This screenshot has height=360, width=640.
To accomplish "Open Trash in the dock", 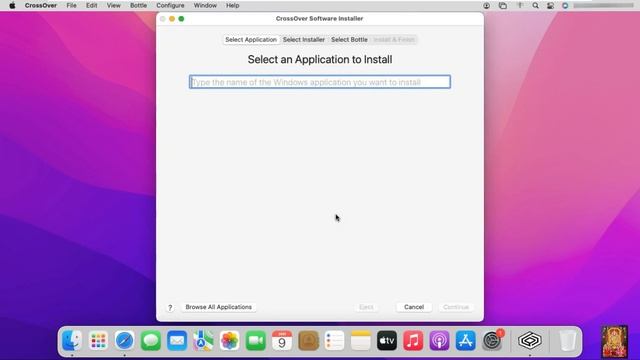I will [567, 340].
